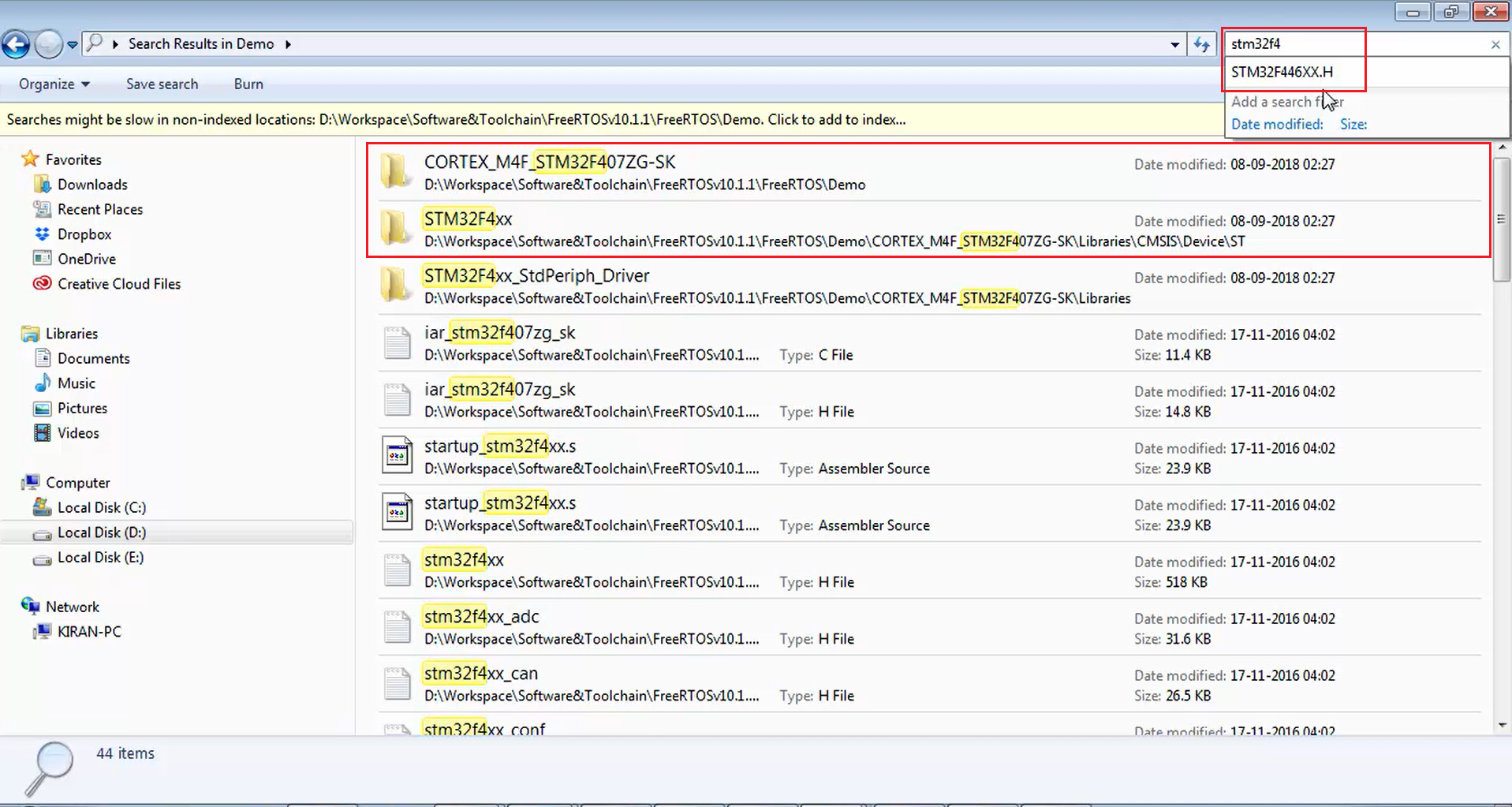Screen dimensions: 1512x807
Task: Click the second startup_stm32f4xx.s file icon
Action: tap(397, 512)
